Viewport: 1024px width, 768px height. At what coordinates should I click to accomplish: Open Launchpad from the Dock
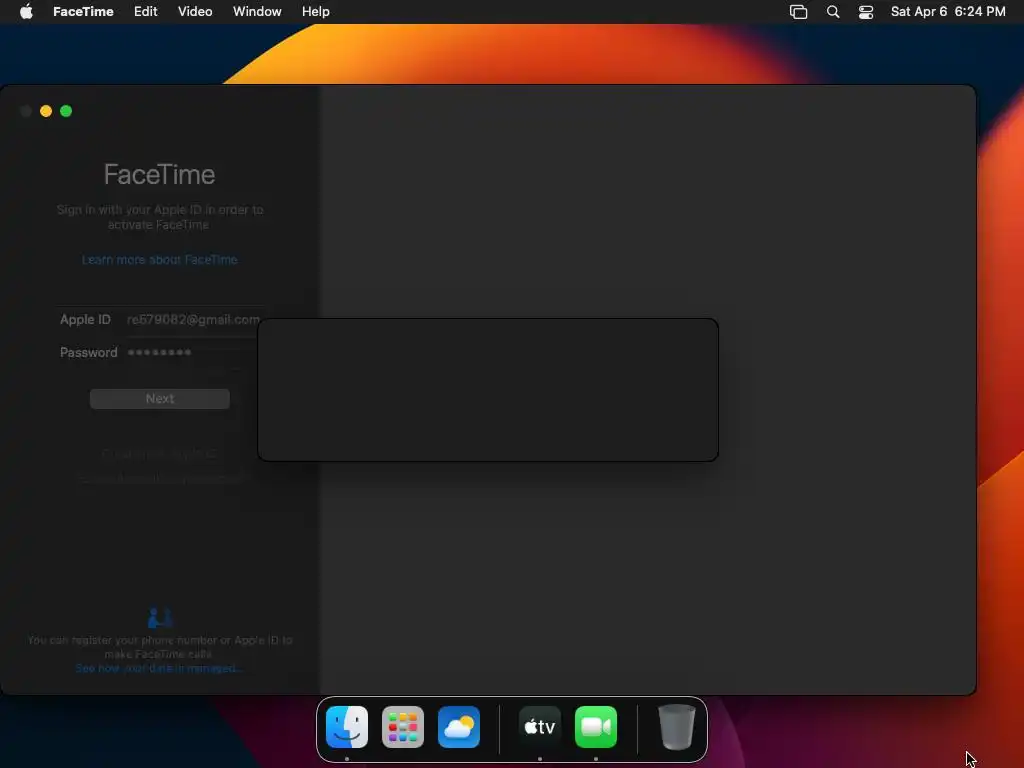click(403, 727)
